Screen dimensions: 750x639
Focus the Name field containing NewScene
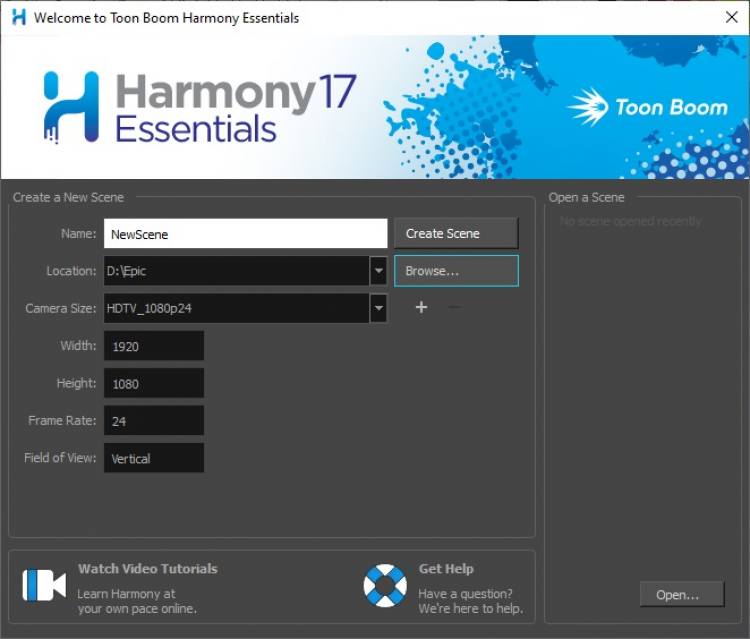[245, 233]
